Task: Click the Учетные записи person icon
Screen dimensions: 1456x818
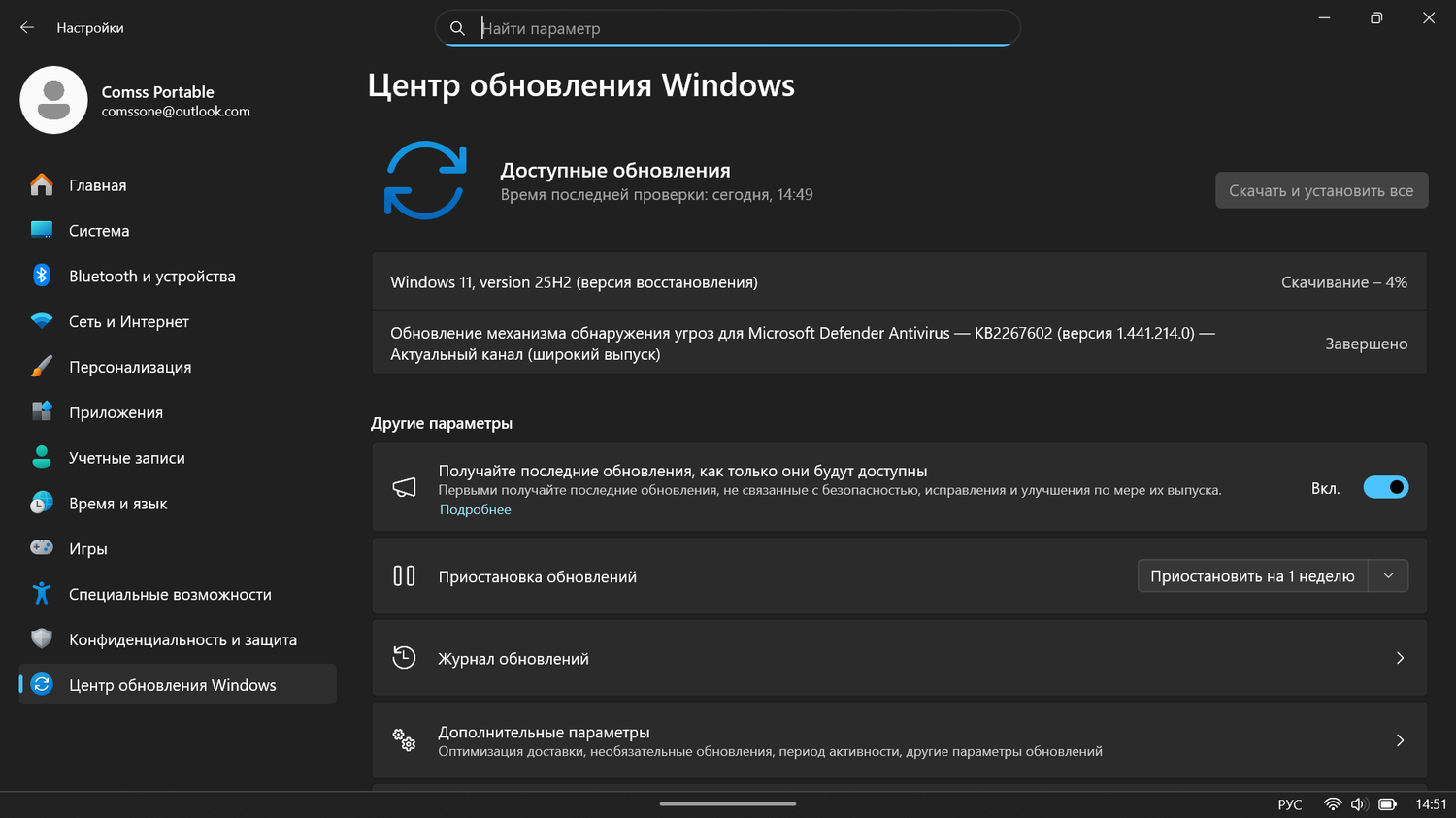Action: (x=42, y=457)
